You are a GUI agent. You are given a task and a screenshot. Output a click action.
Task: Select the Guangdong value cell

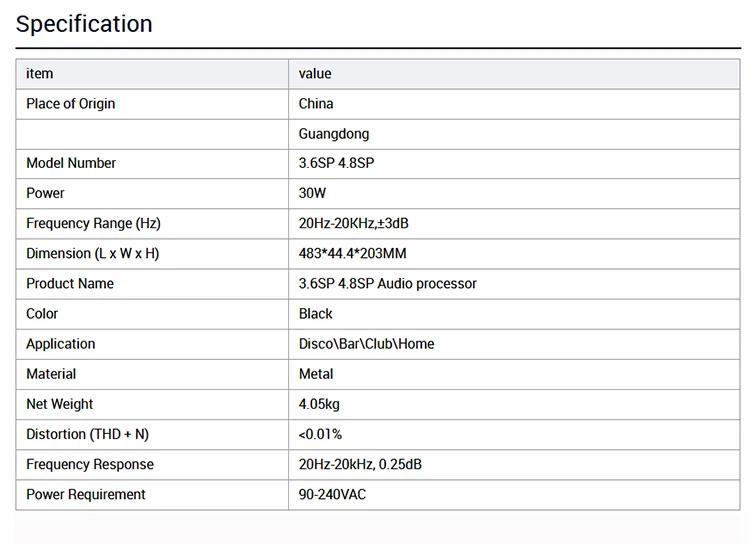(x=334, y=134)
